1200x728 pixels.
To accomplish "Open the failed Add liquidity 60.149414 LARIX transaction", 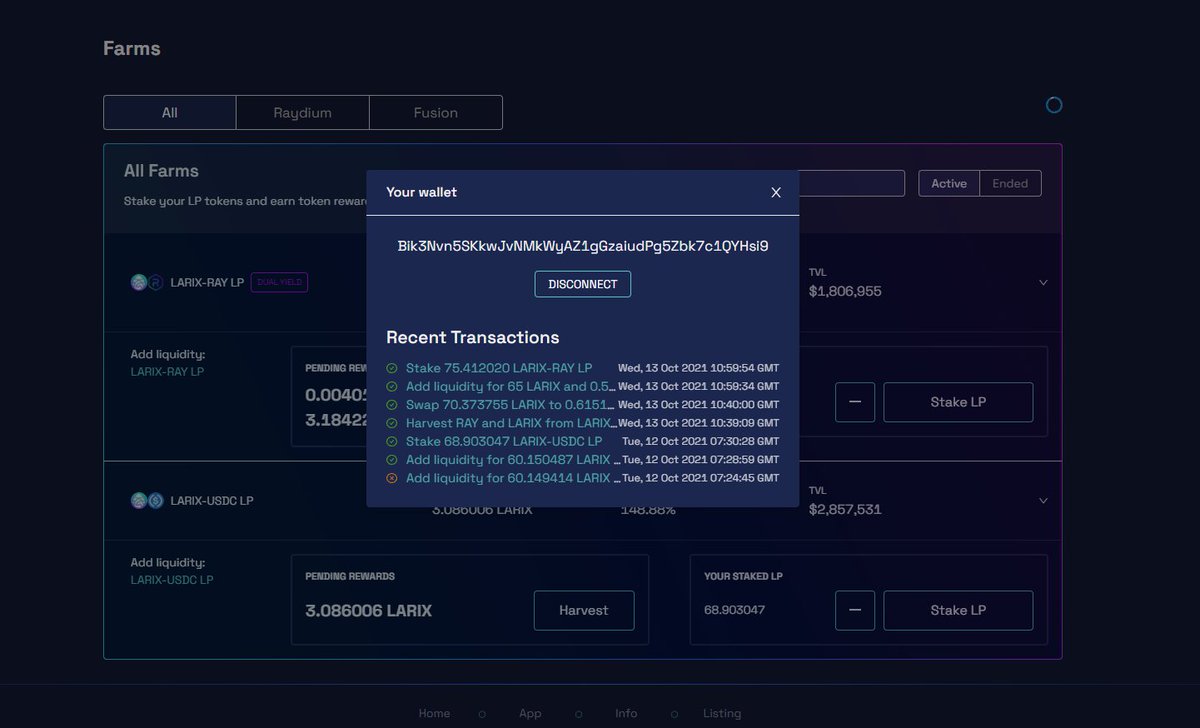I will [x=512, y=478].
